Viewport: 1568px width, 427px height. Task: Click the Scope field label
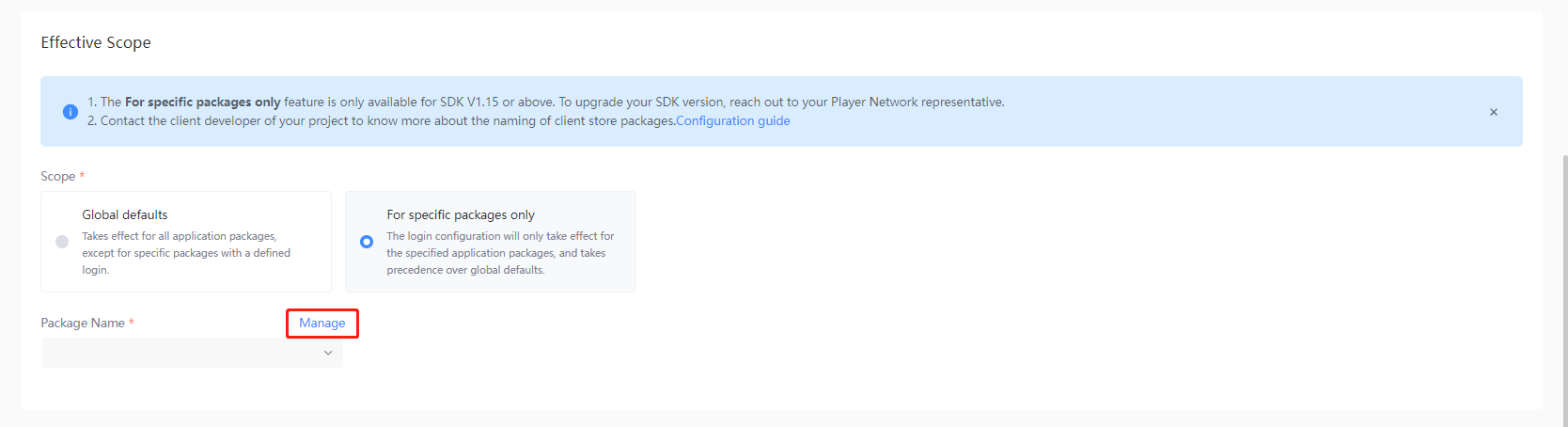pyautogui.click(x=57, y=177)
